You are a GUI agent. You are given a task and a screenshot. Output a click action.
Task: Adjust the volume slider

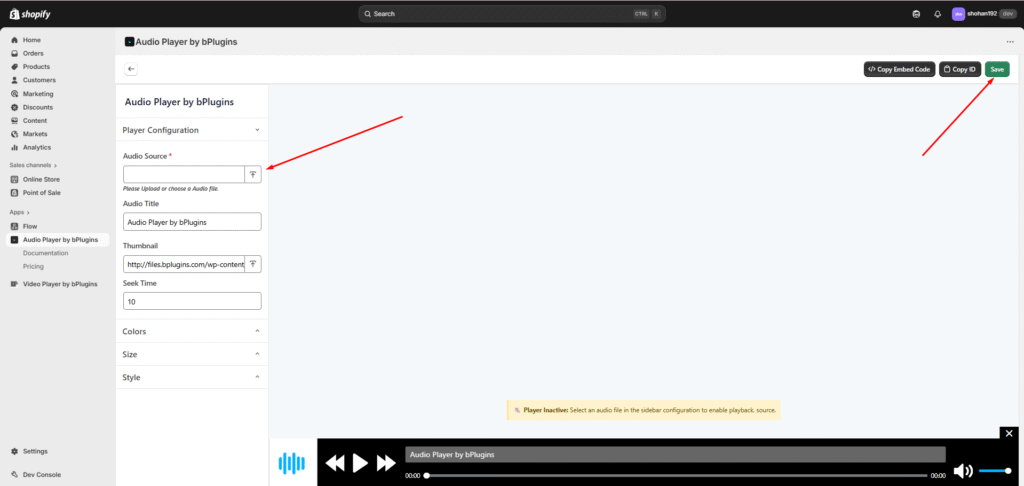tap(994, 470)
